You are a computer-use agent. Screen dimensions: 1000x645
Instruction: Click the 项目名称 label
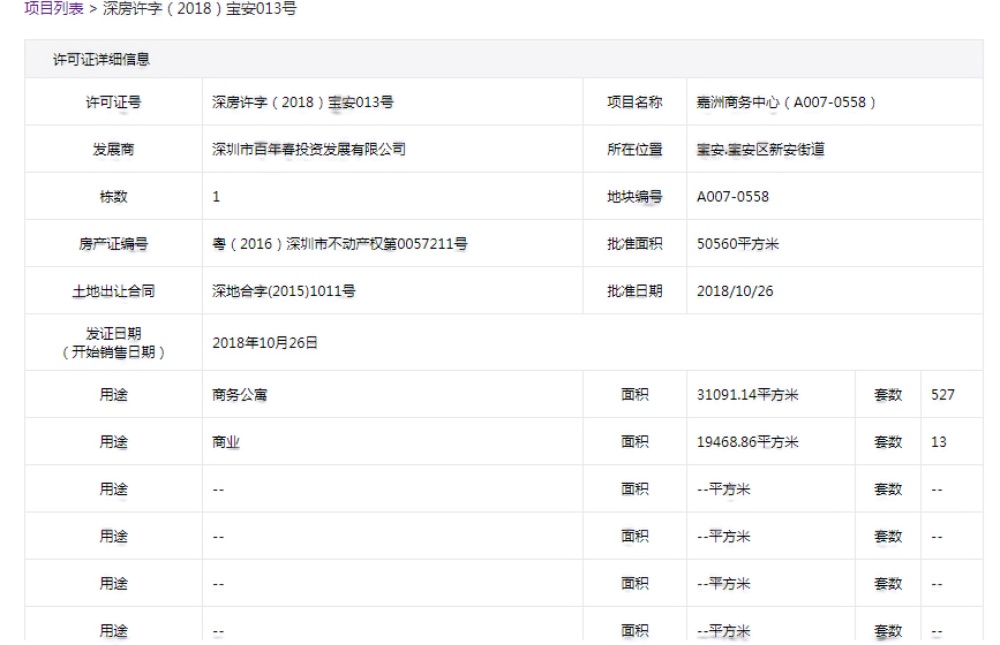pyautogui.click(x=635, y=102)
